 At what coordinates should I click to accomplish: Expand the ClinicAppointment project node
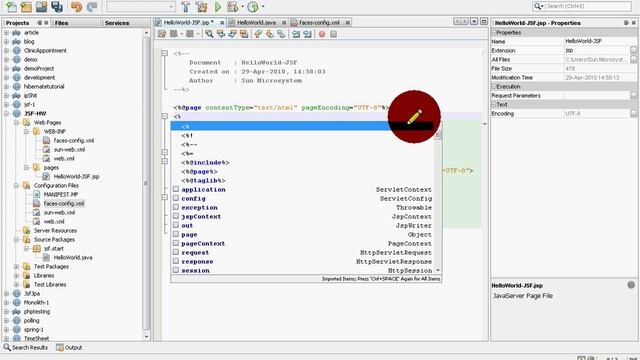click(6, 51)
